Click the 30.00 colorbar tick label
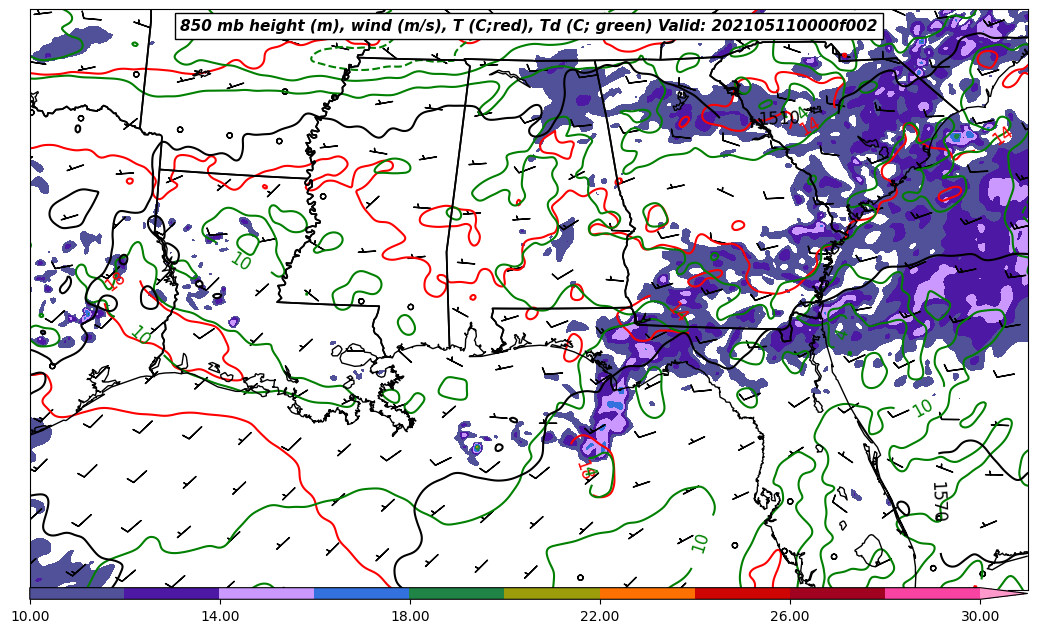Screen dimensions: 1037x633 click(x=980, y=616)
